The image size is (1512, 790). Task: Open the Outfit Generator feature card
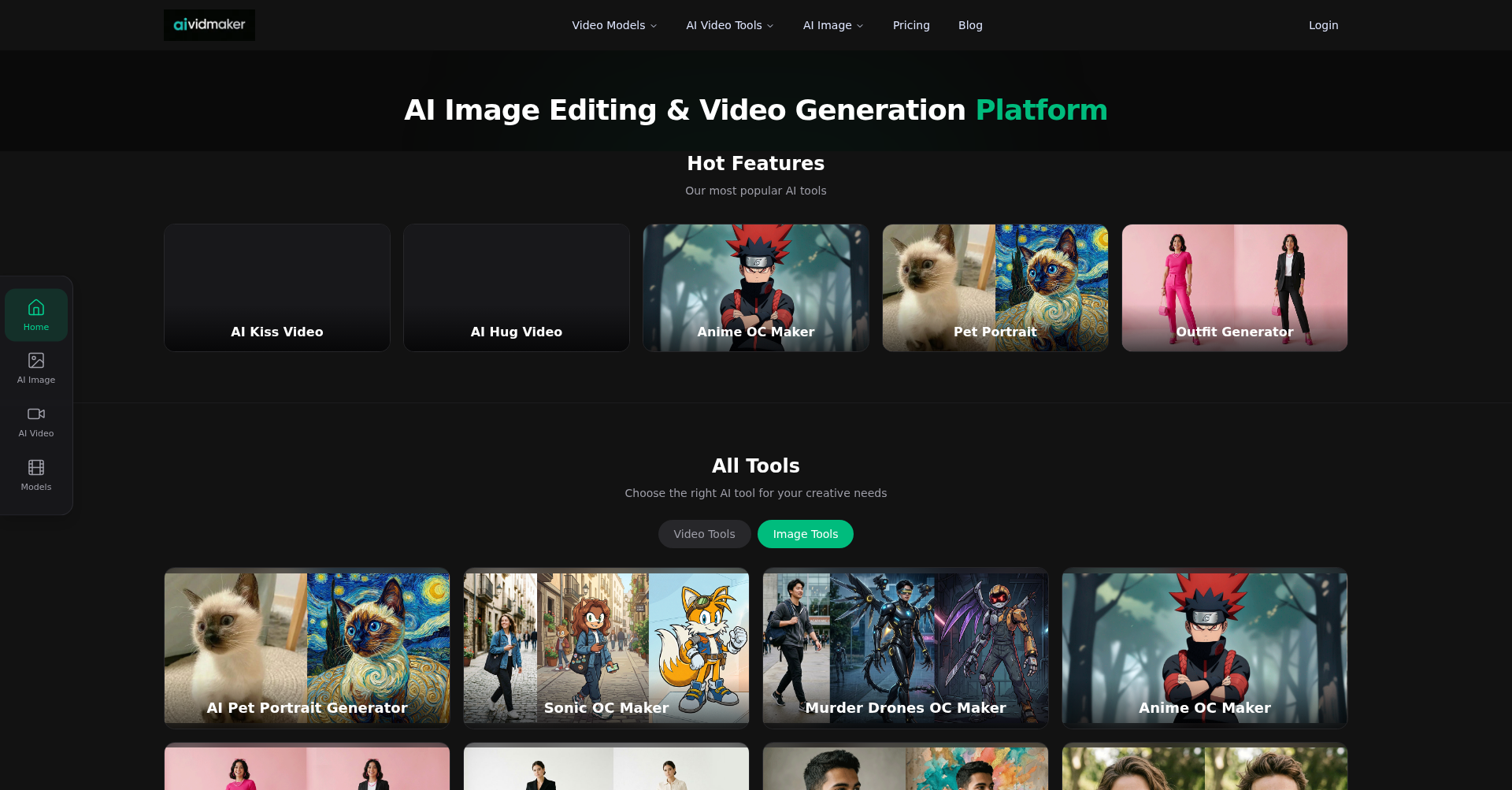pyautogui.click(x=1234, y=287)
